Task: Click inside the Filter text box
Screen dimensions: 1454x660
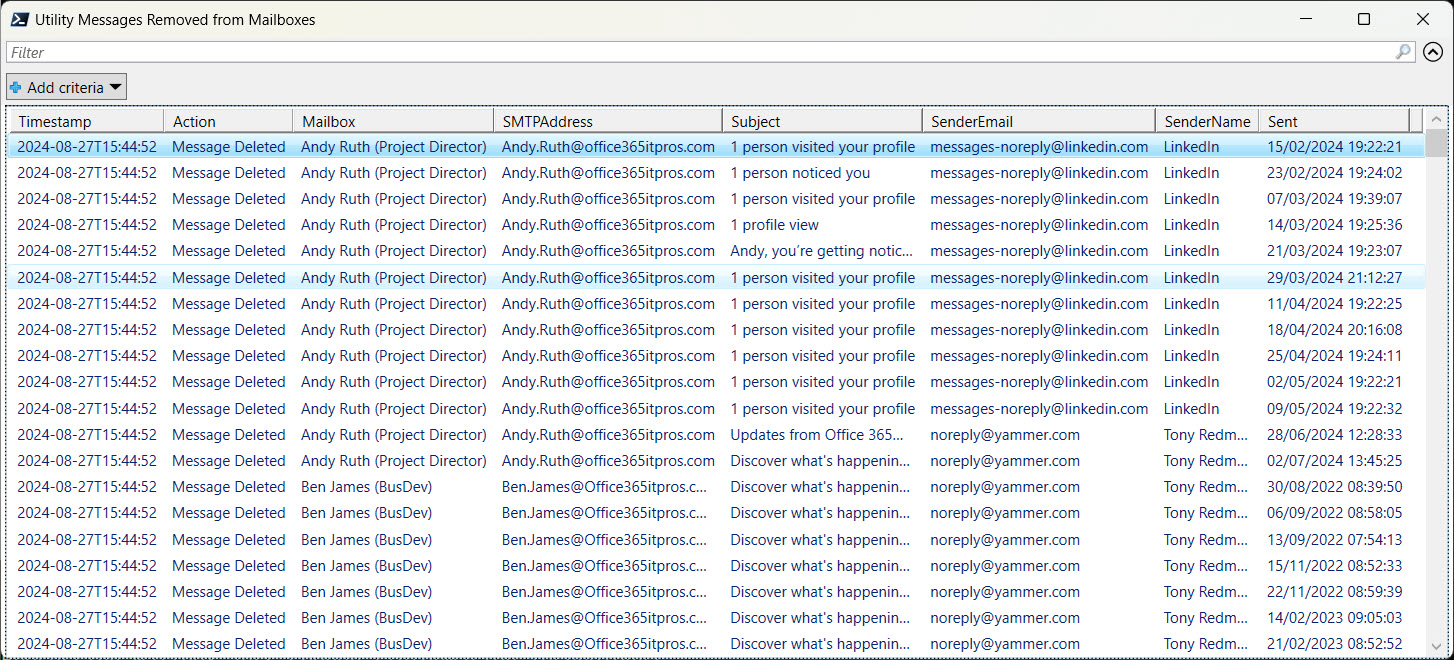Action: 400,51
